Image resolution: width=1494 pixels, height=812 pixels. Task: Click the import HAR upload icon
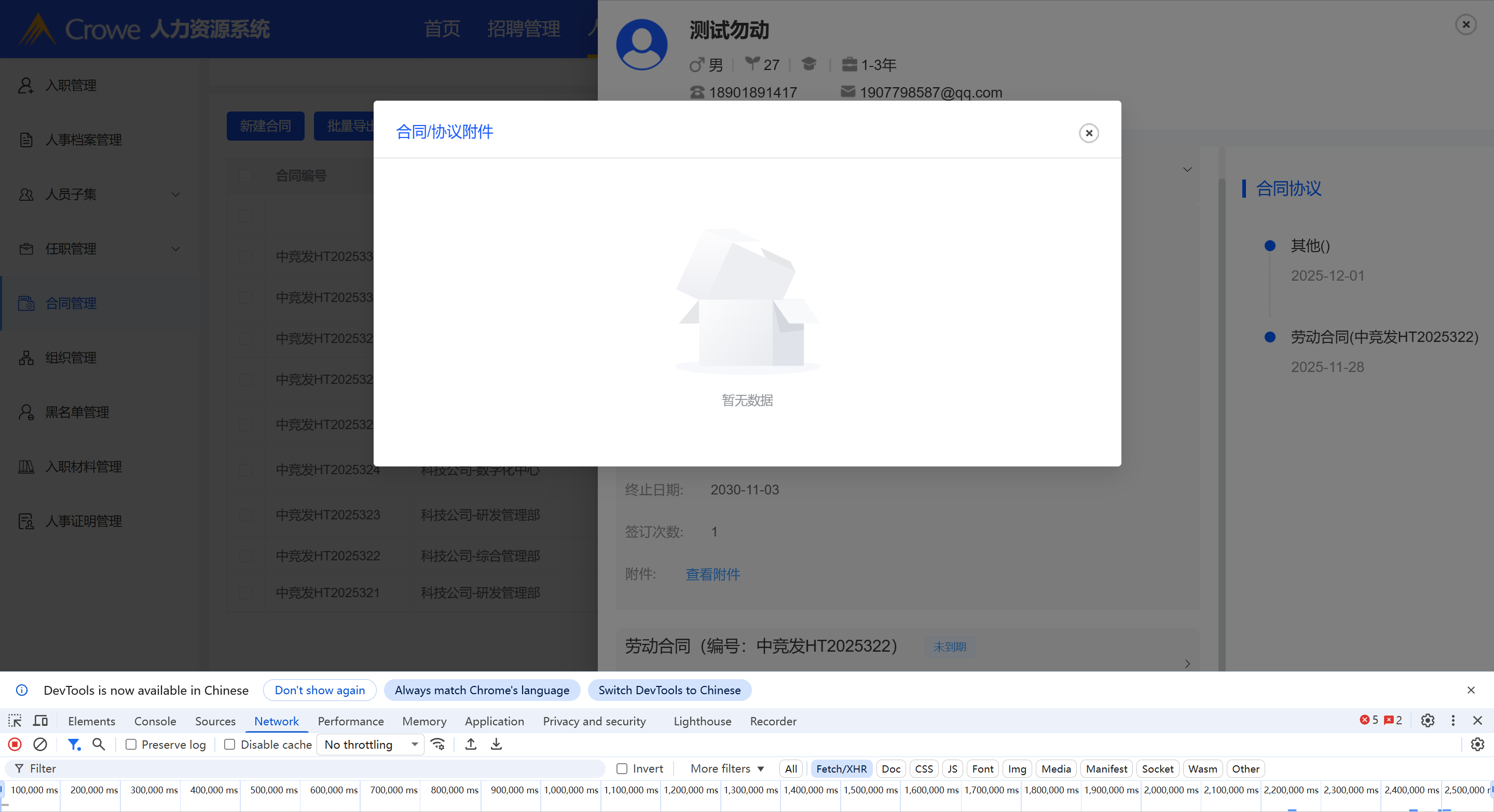[471, 744]
